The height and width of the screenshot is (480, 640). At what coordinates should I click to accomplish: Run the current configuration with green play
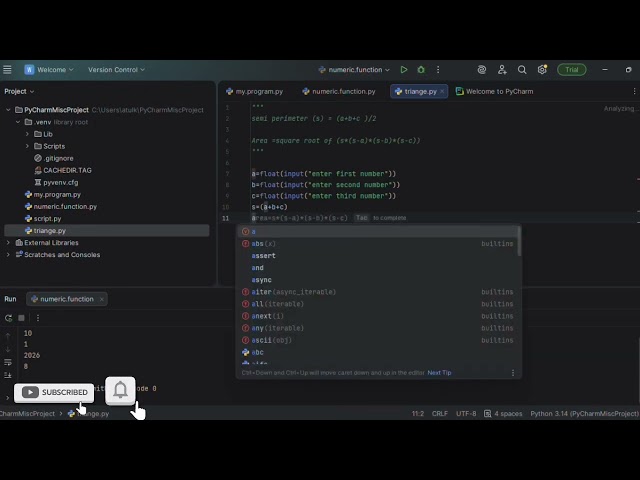[404, 70]
